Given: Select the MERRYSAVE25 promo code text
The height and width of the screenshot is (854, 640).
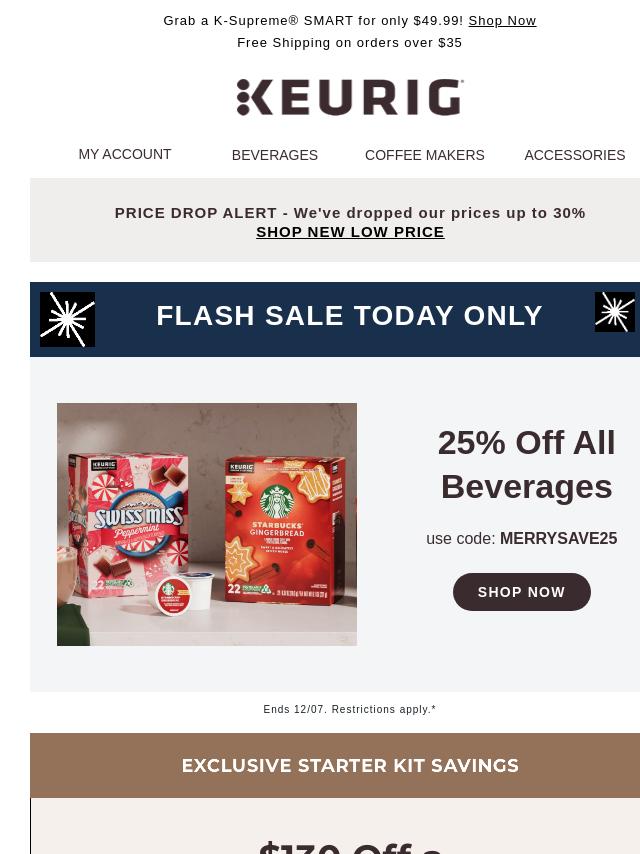Looking at the screenshot, I should (558, 539).
